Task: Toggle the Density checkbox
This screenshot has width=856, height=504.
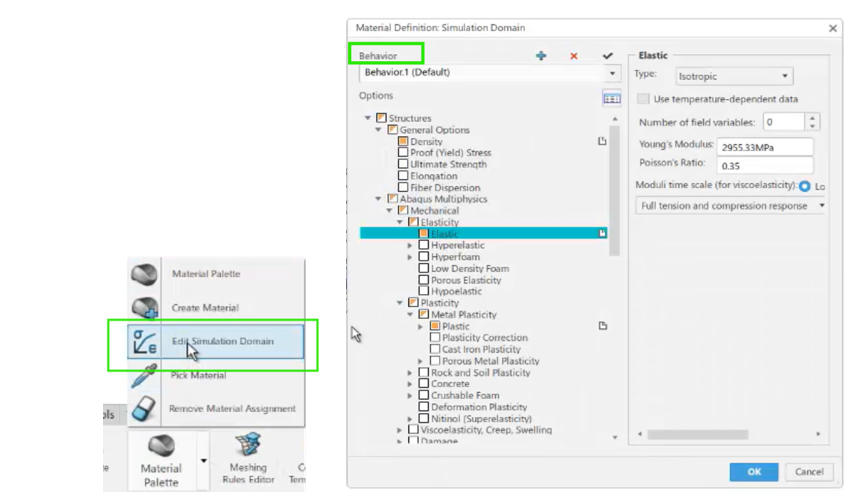Action: [403, 141]
